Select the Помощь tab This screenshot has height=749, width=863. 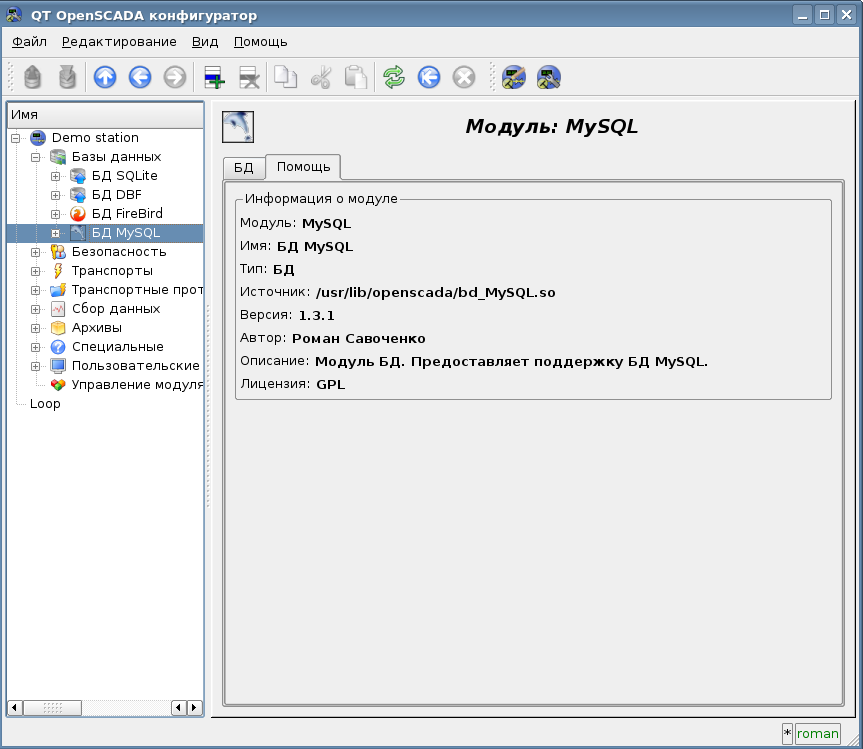point(303,167)
